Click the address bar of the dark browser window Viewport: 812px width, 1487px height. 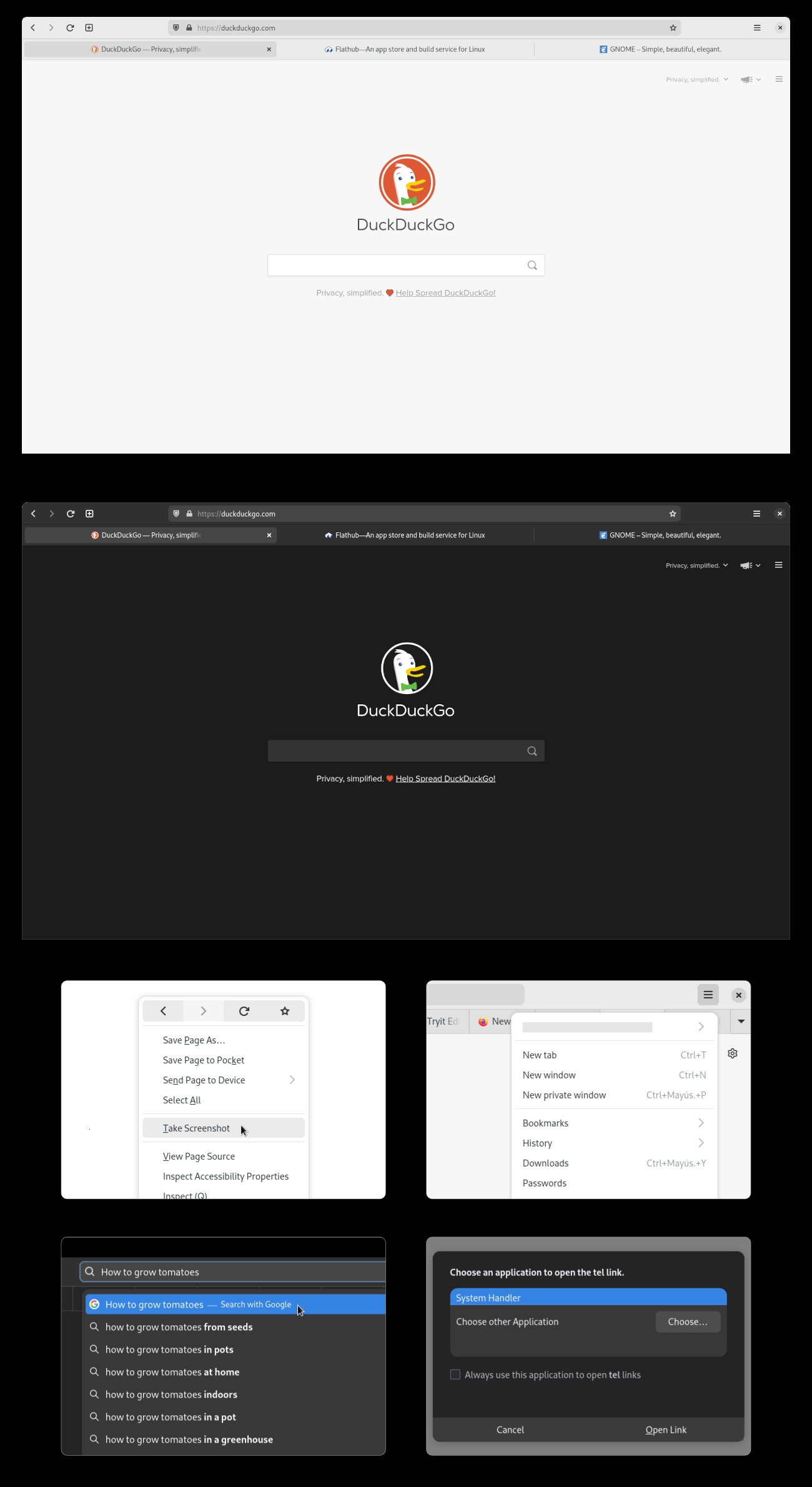click(425, 514)
